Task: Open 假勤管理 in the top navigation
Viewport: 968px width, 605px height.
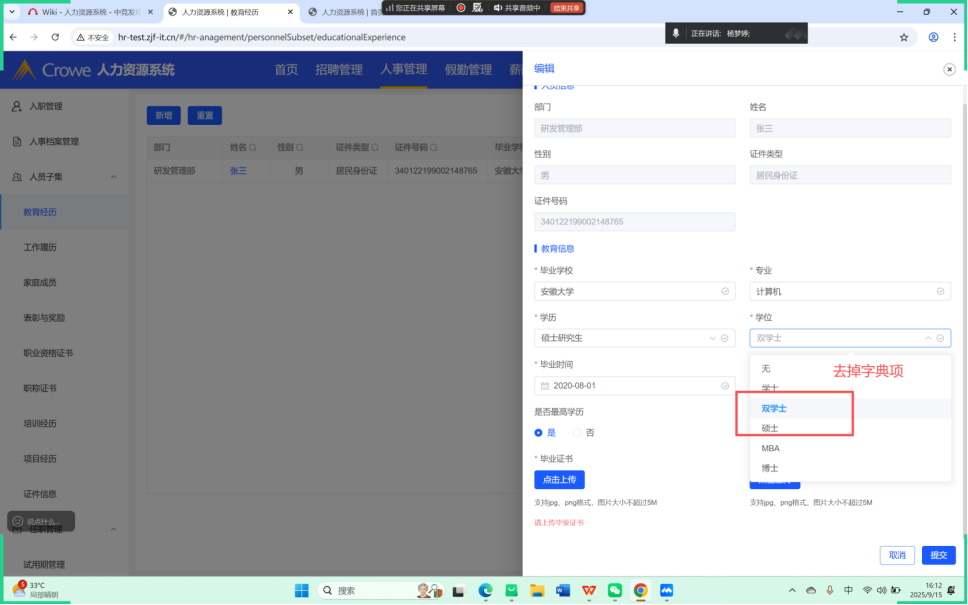Action: pos(468,69)
